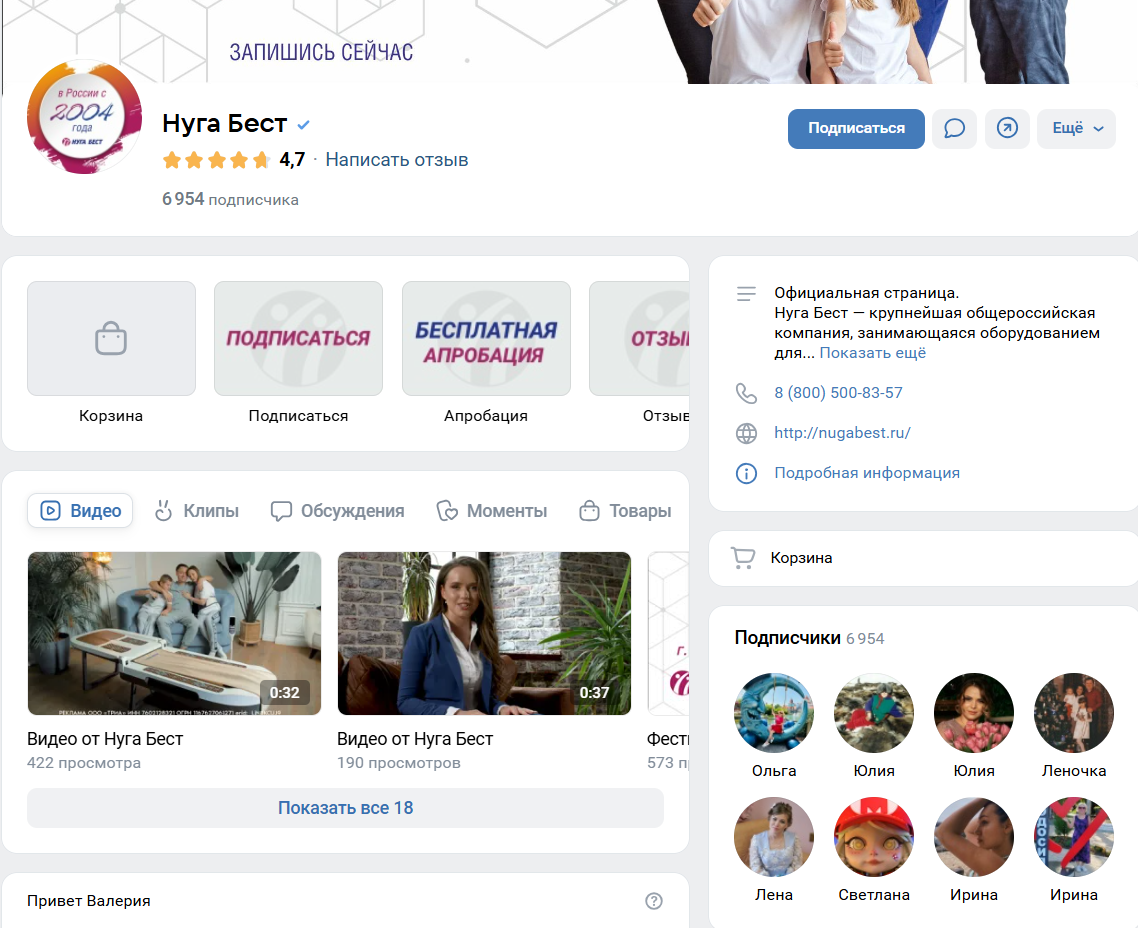
Task: Click the shopping cart icon
Action: (743, 557)
